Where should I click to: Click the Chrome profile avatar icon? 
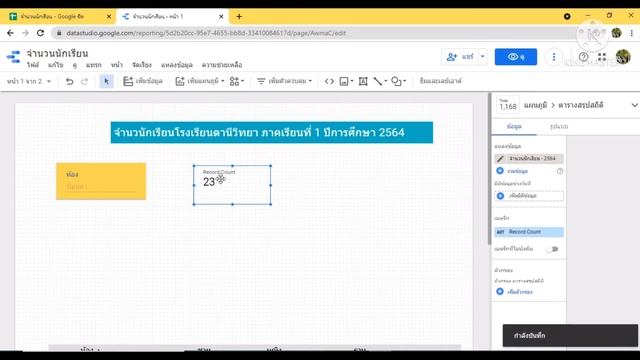[x=616, y=33]
